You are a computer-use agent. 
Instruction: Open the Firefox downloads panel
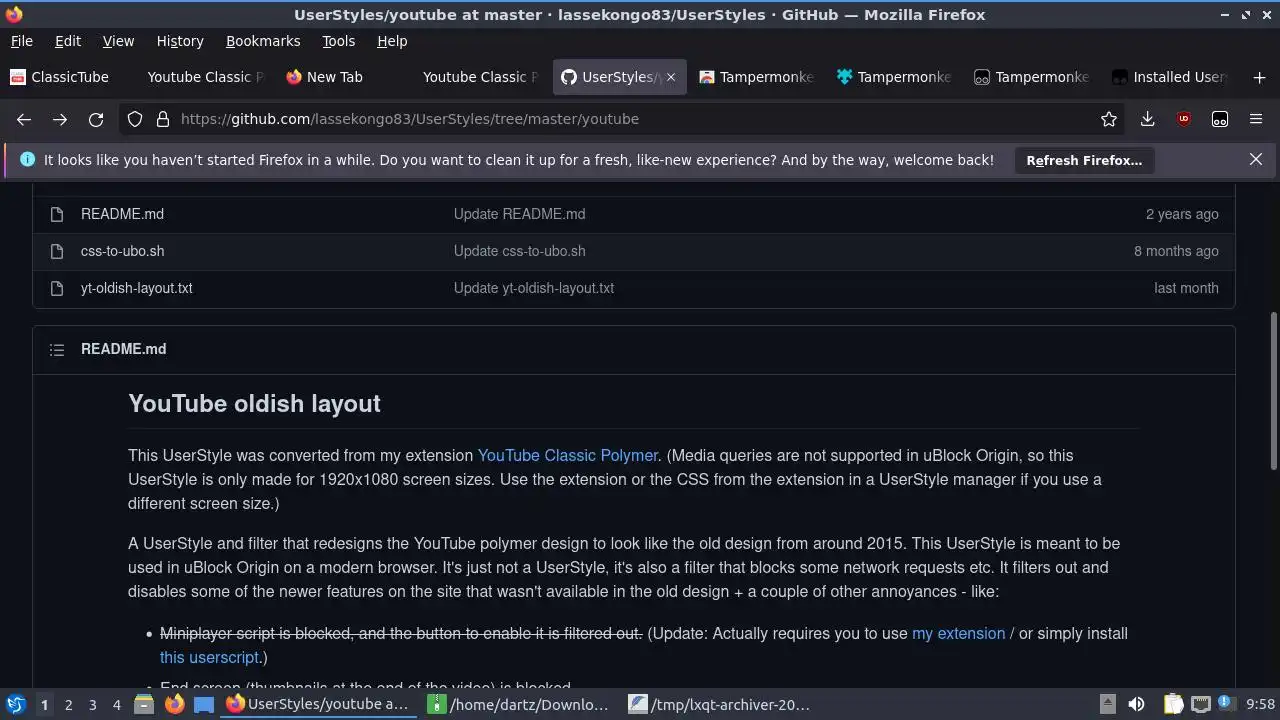click(1148, 119)
